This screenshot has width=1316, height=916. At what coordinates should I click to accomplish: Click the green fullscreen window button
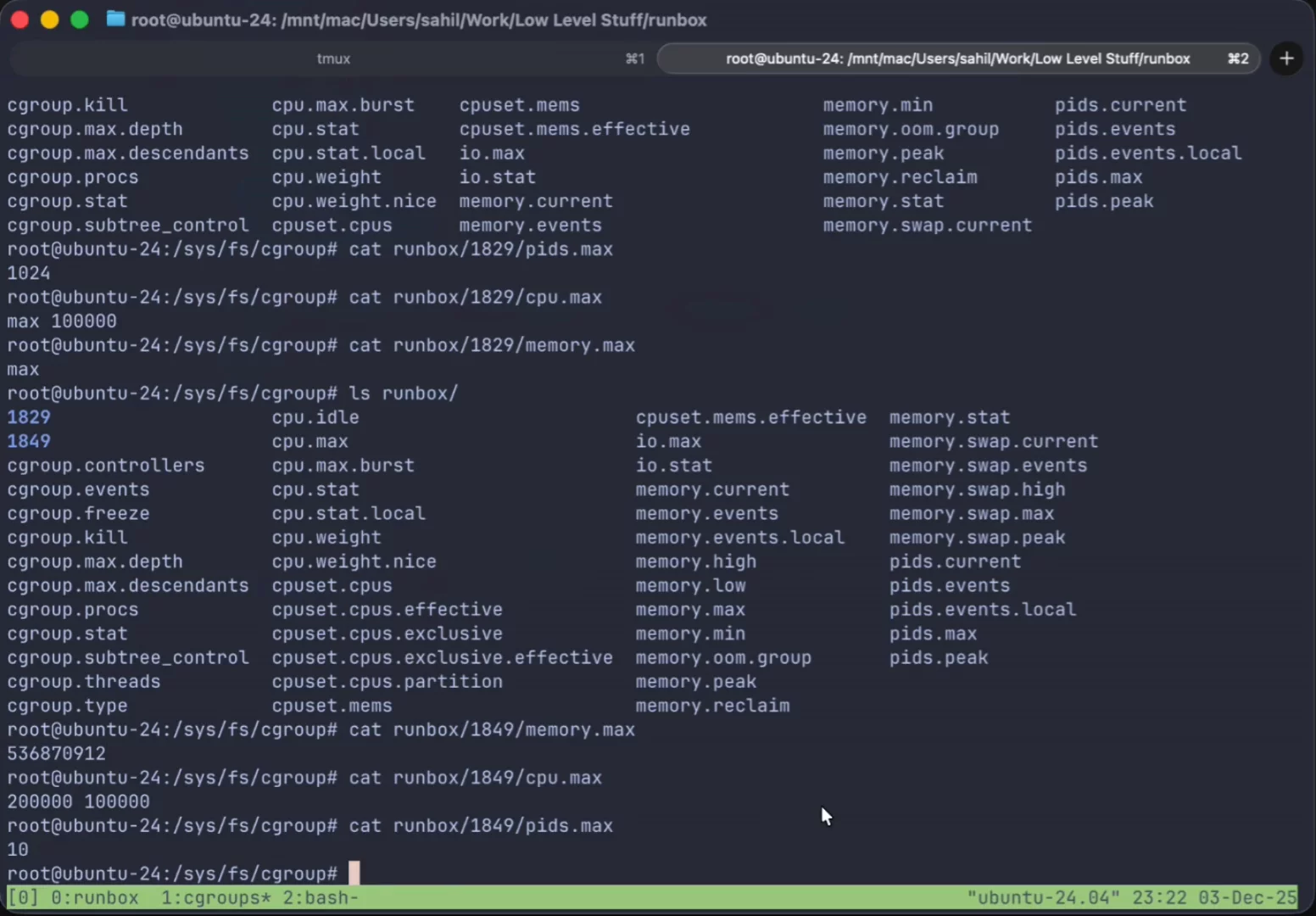(80, 20)
